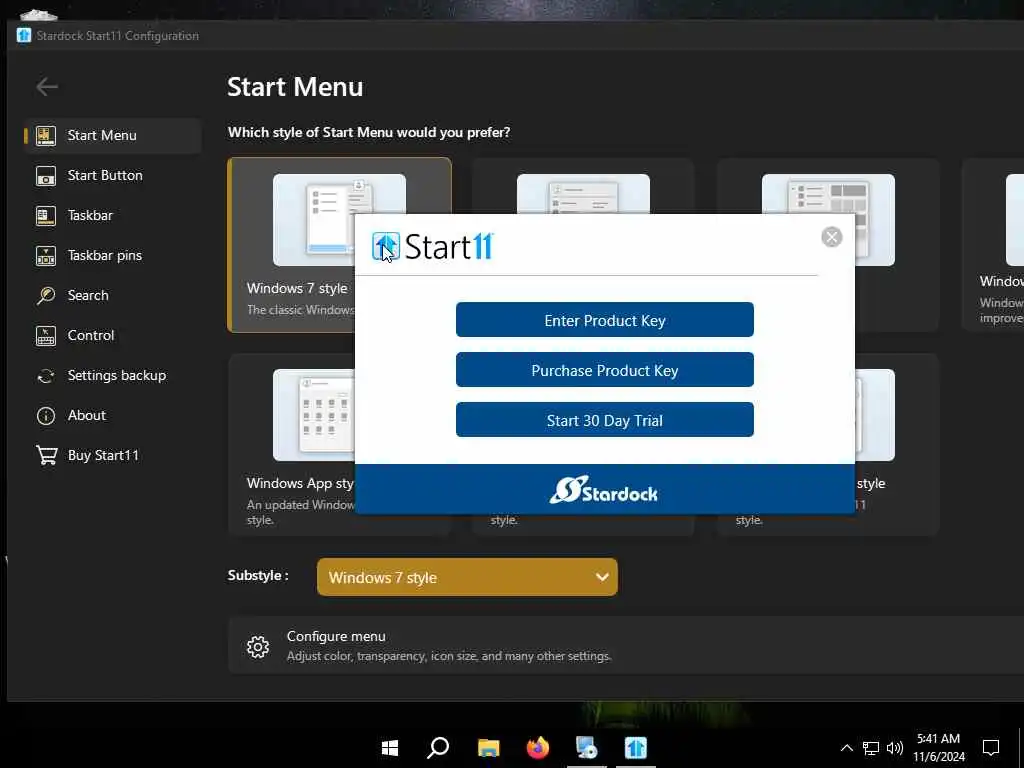The width and height of the screenshot is (1024, 768).
Task: Open the Substyle Windows 7 style dropdown
Action: coord(467,577)
